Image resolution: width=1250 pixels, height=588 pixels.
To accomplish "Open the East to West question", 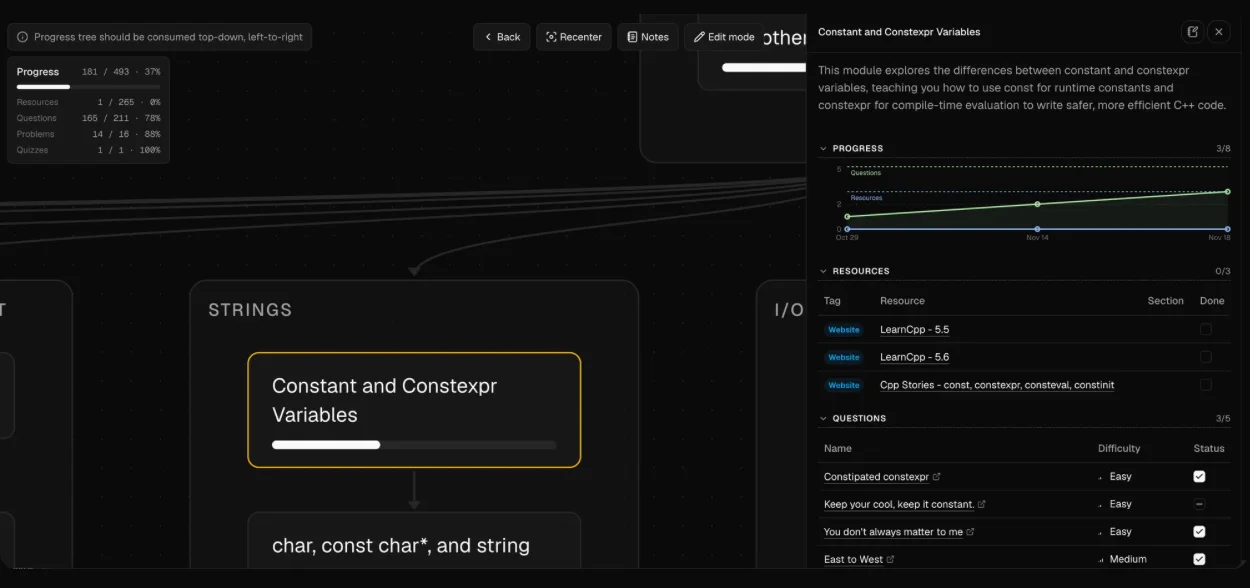I will pyautogui.click(x=853, y=559).
